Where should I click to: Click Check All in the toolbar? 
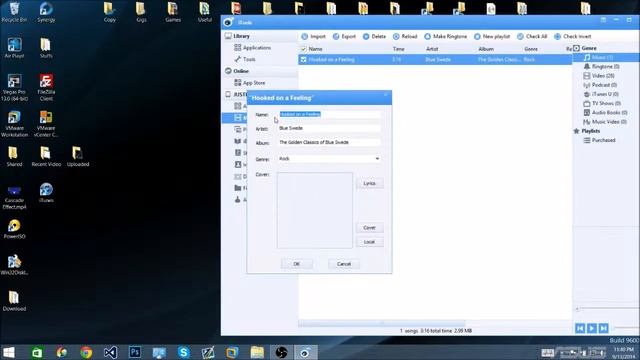click(x=532, y=36)
